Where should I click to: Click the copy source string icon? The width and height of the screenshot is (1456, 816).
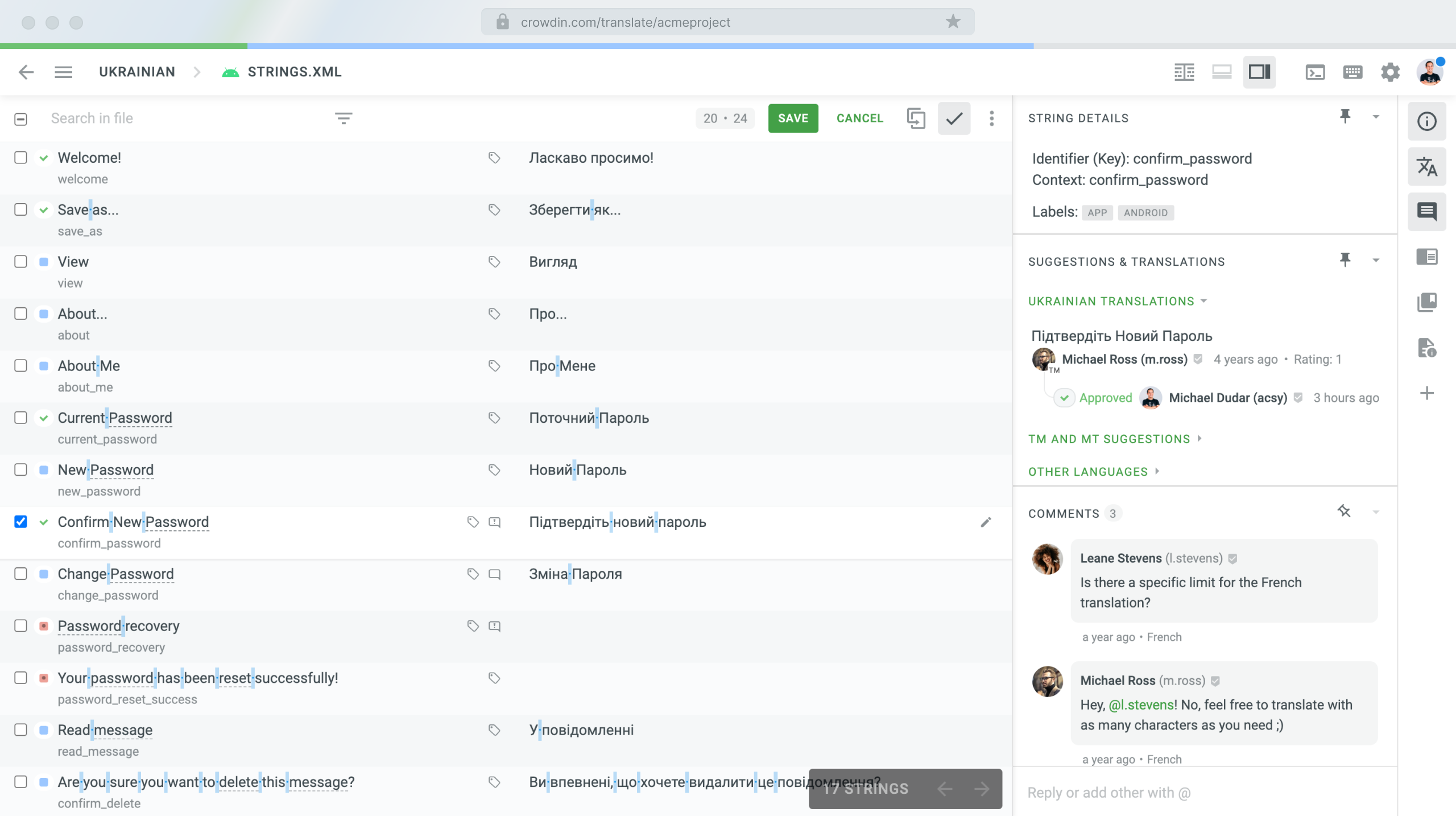tap(917, 118)
